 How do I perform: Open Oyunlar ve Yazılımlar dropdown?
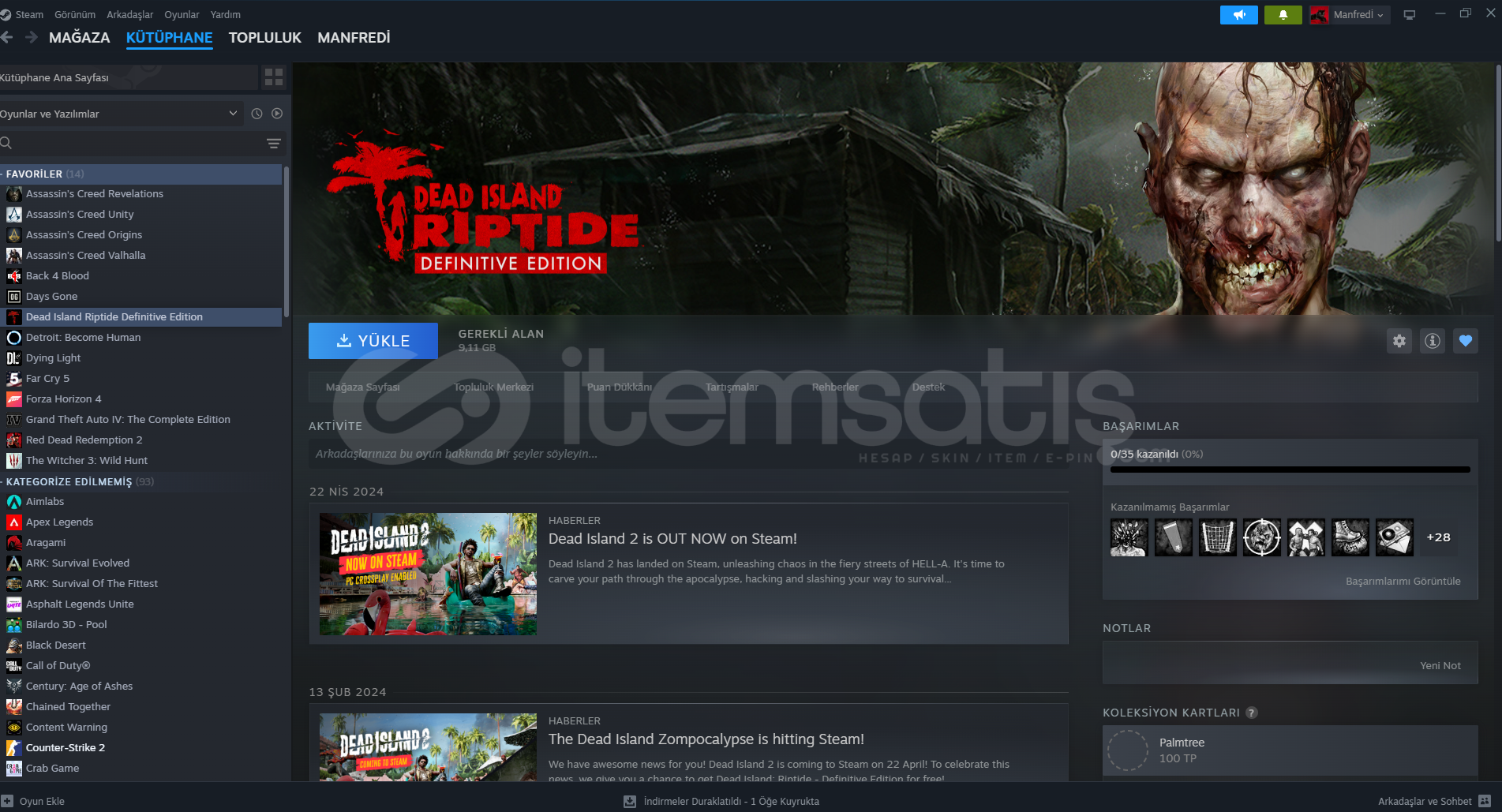pos(121,114)
